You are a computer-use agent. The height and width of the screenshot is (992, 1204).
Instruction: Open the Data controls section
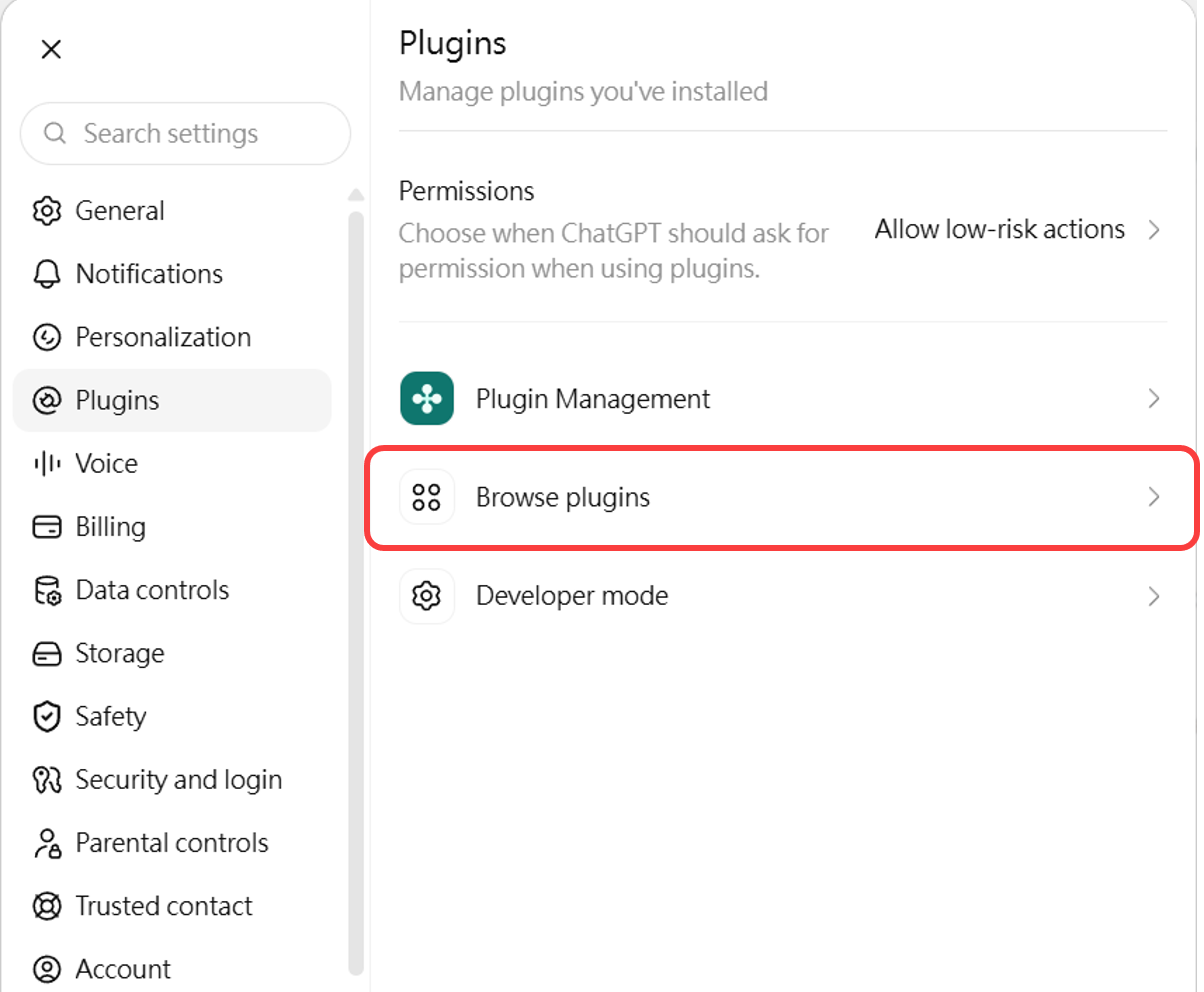click(172, 590)
